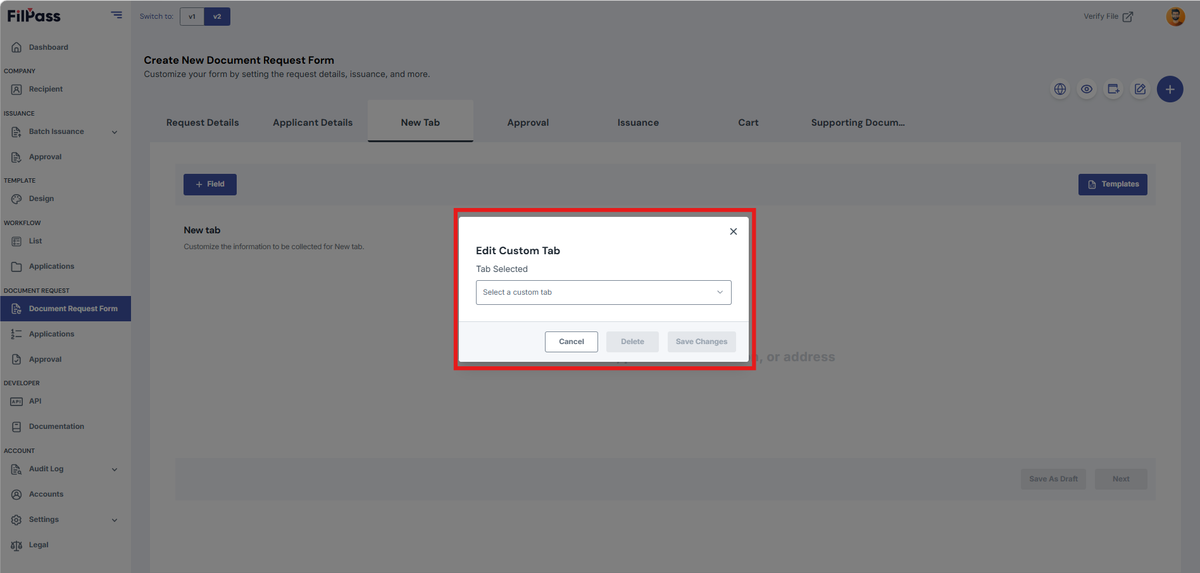Click the Delete button in dialog
Image resolution: width=1200 pixels, height=573 pixels.
[x=632, y=342]
